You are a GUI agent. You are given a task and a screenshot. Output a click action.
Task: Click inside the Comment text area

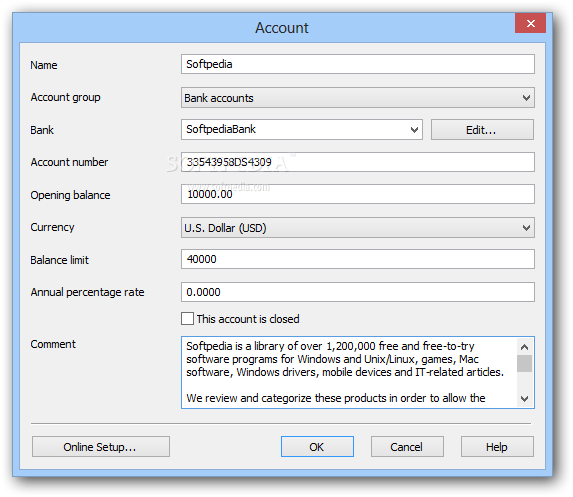point(349,372)
